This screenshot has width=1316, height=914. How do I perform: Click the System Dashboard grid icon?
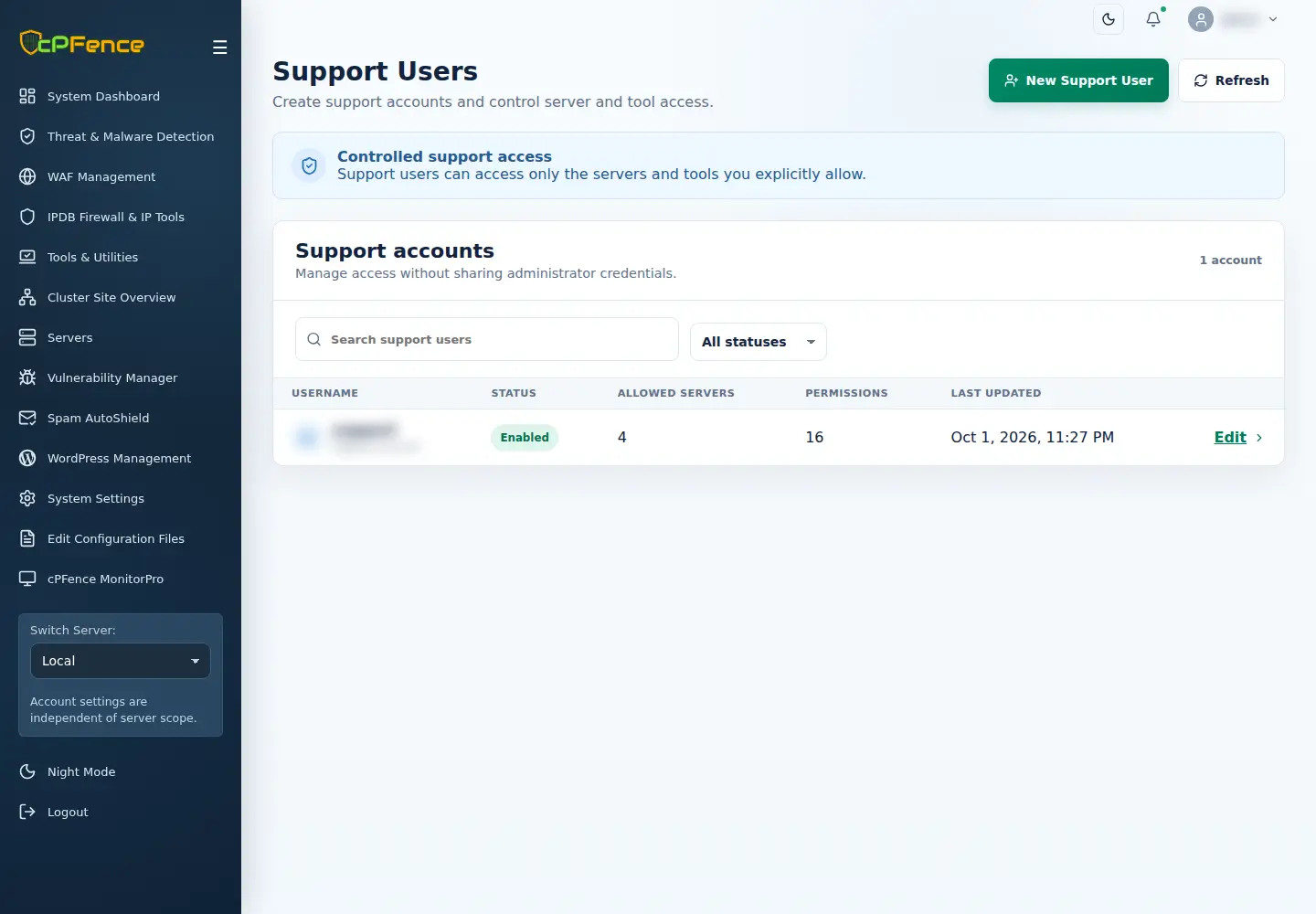click(27, 96)
